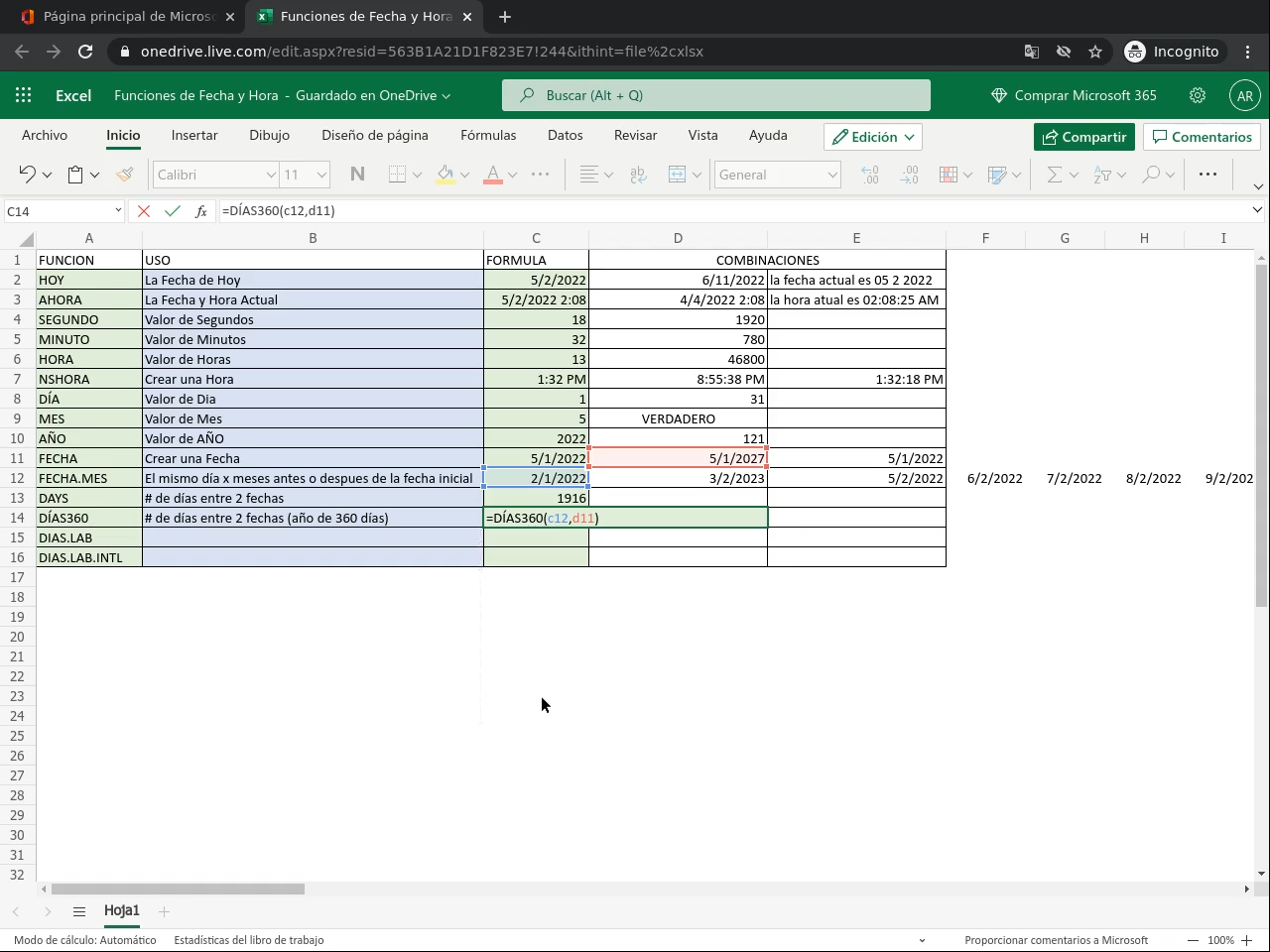Open the Insert Function fx button

click(x=201, y=211)
